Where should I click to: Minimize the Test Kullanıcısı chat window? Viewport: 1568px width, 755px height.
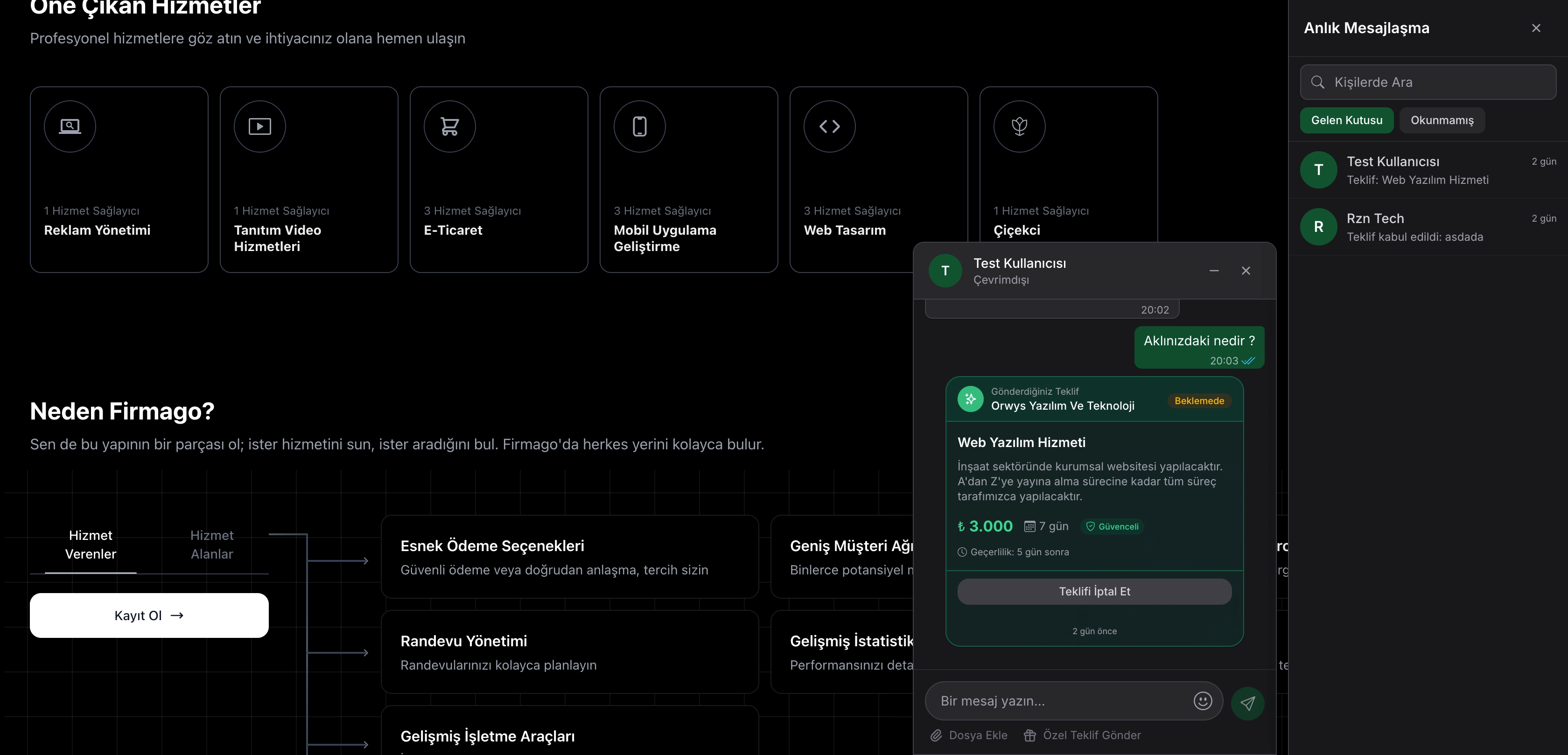pyautogui.click(x=1214, y=270)
